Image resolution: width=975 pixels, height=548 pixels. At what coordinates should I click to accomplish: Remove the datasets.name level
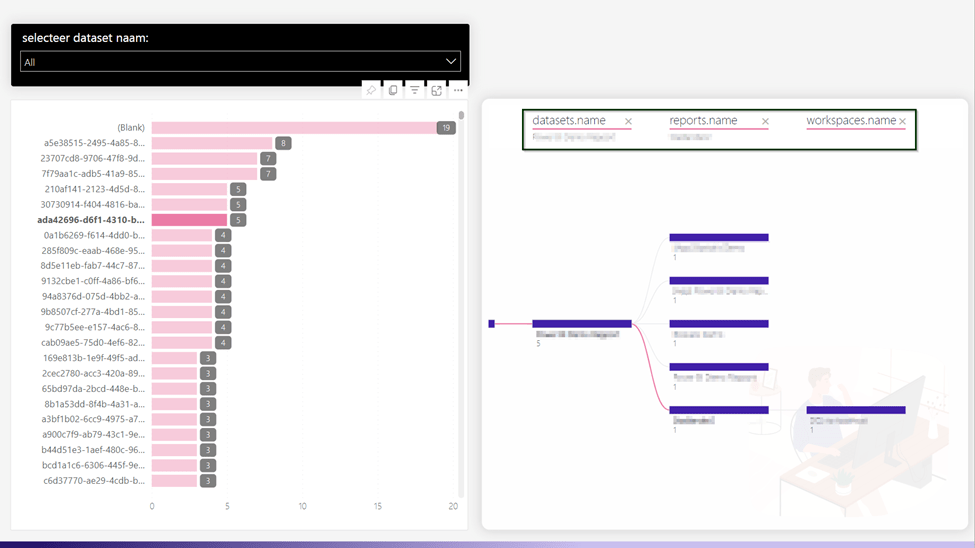tap(628, 122)
